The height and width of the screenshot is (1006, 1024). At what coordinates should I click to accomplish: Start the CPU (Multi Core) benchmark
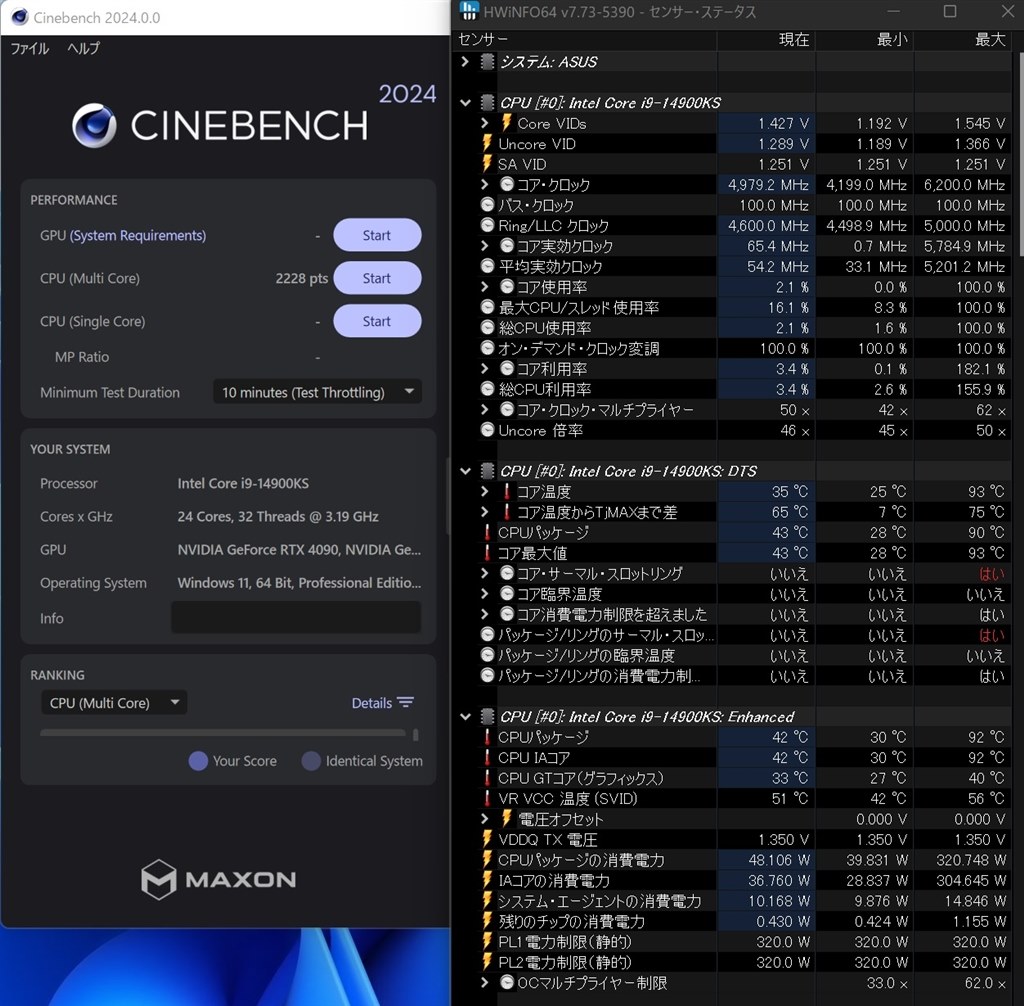[x=377, y=278]
